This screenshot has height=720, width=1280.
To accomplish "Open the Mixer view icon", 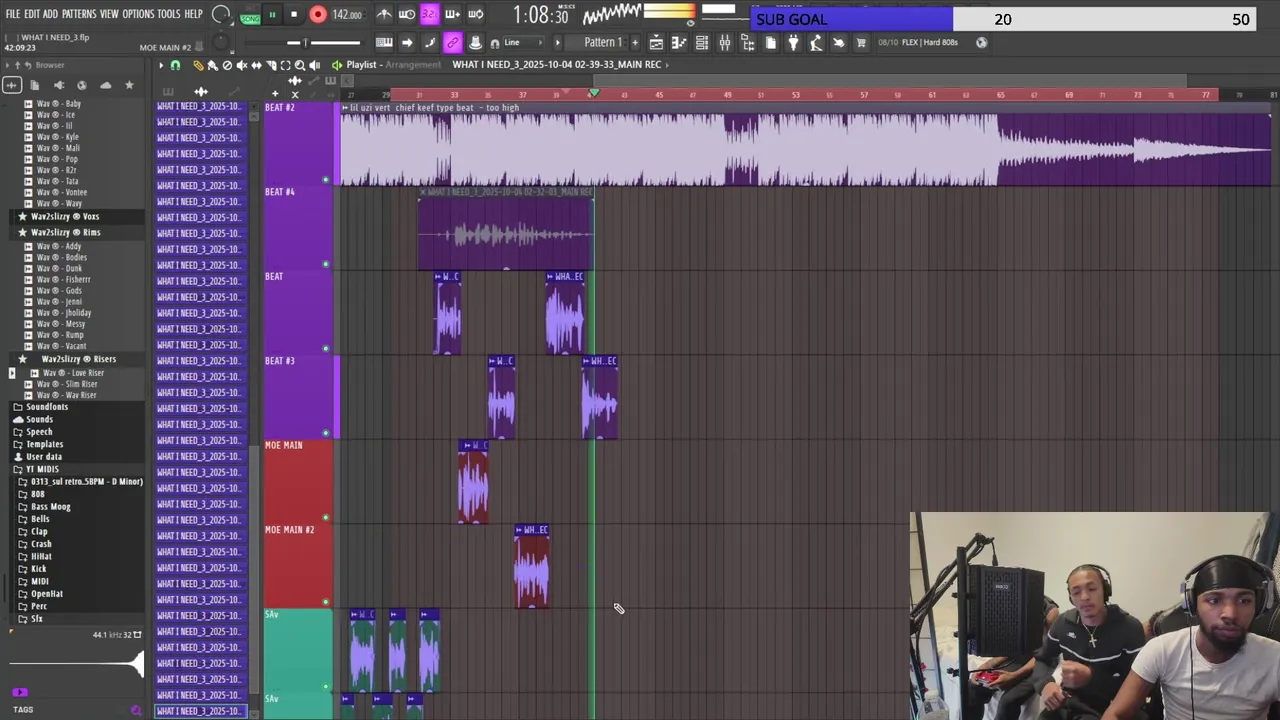I will click(x=725, y=42).
